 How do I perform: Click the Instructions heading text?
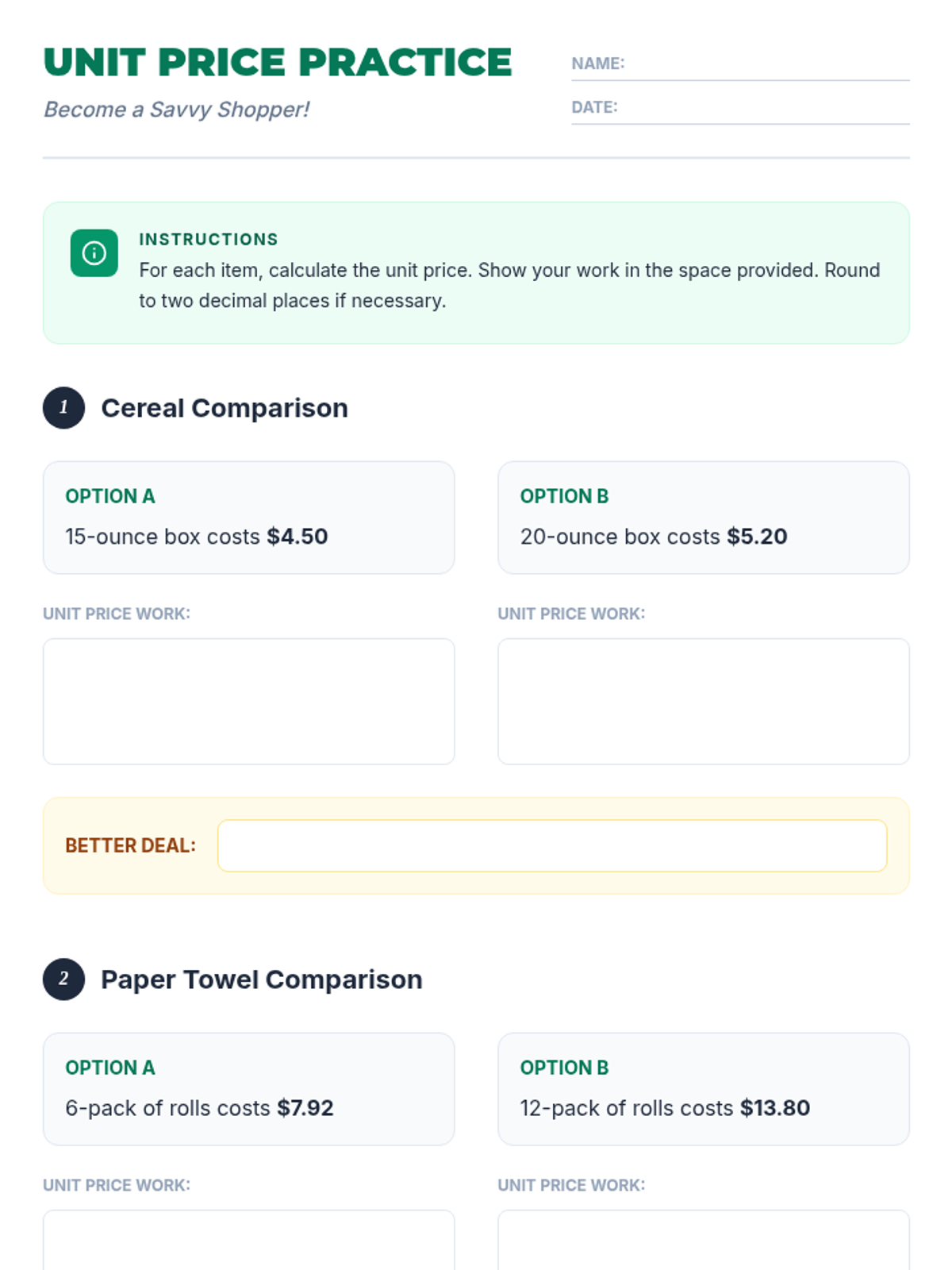point(209,240)
